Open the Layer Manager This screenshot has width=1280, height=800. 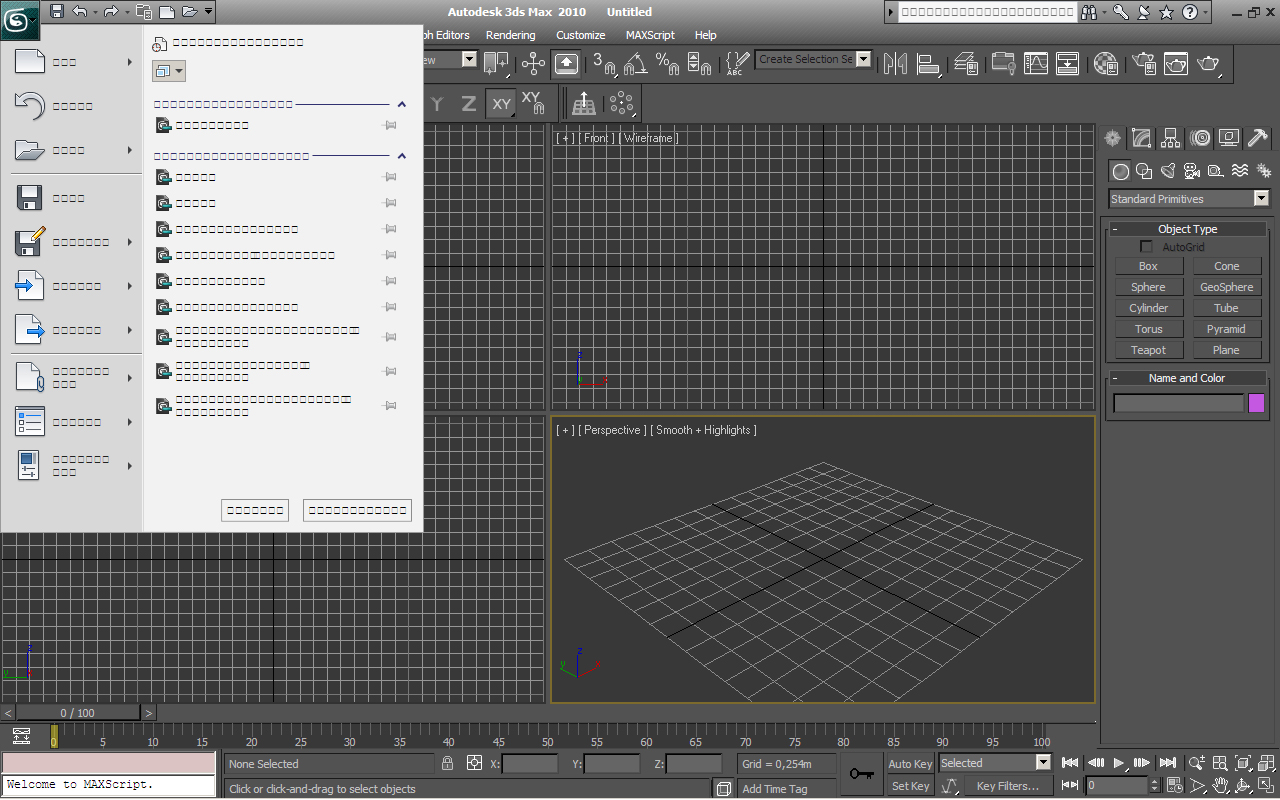(x=966, y=63)
